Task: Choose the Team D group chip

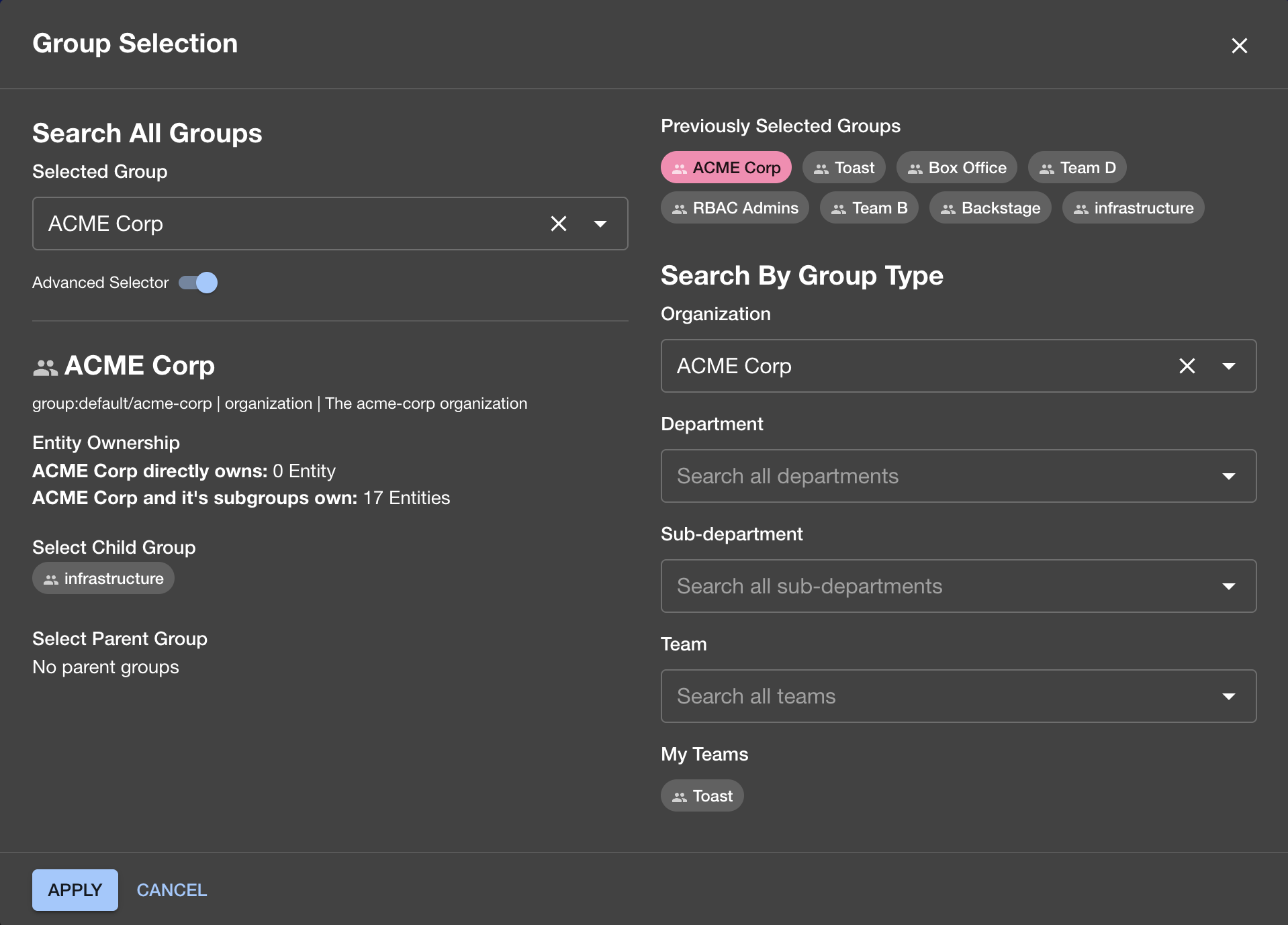Action: [x=1077, y=167]
